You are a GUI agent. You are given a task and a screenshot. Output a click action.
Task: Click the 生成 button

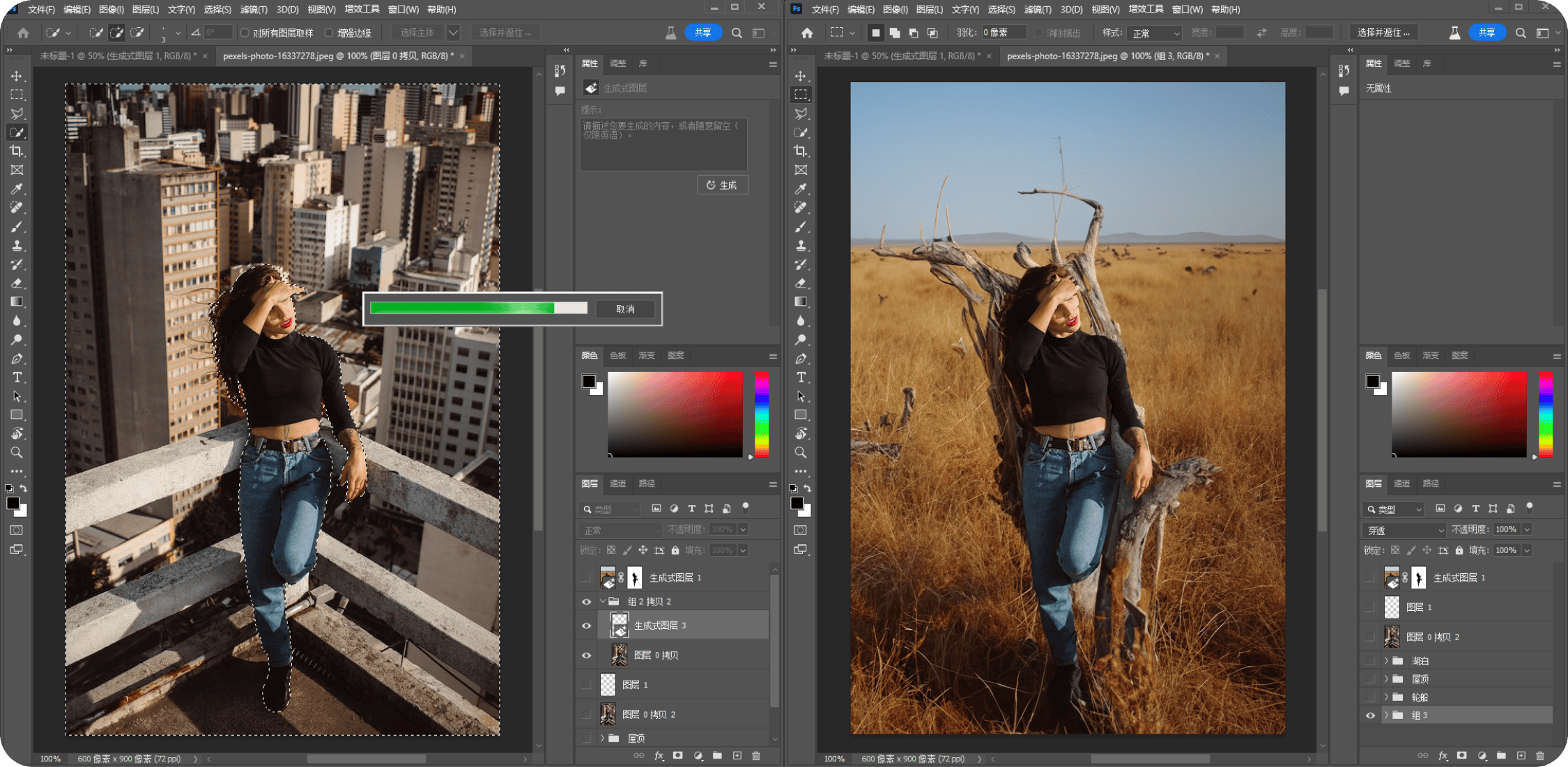tap(722, 185)
